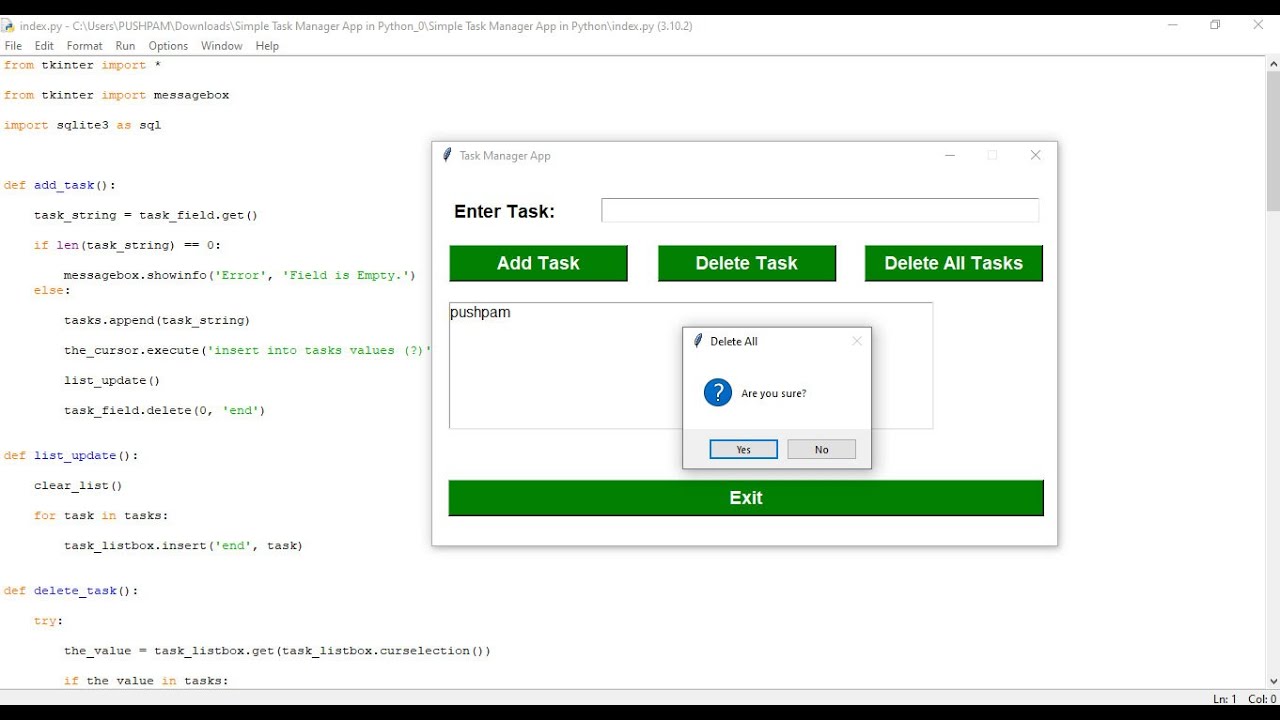
Task: Click the 'try:' code line
Action: click(x=48, y=621)
